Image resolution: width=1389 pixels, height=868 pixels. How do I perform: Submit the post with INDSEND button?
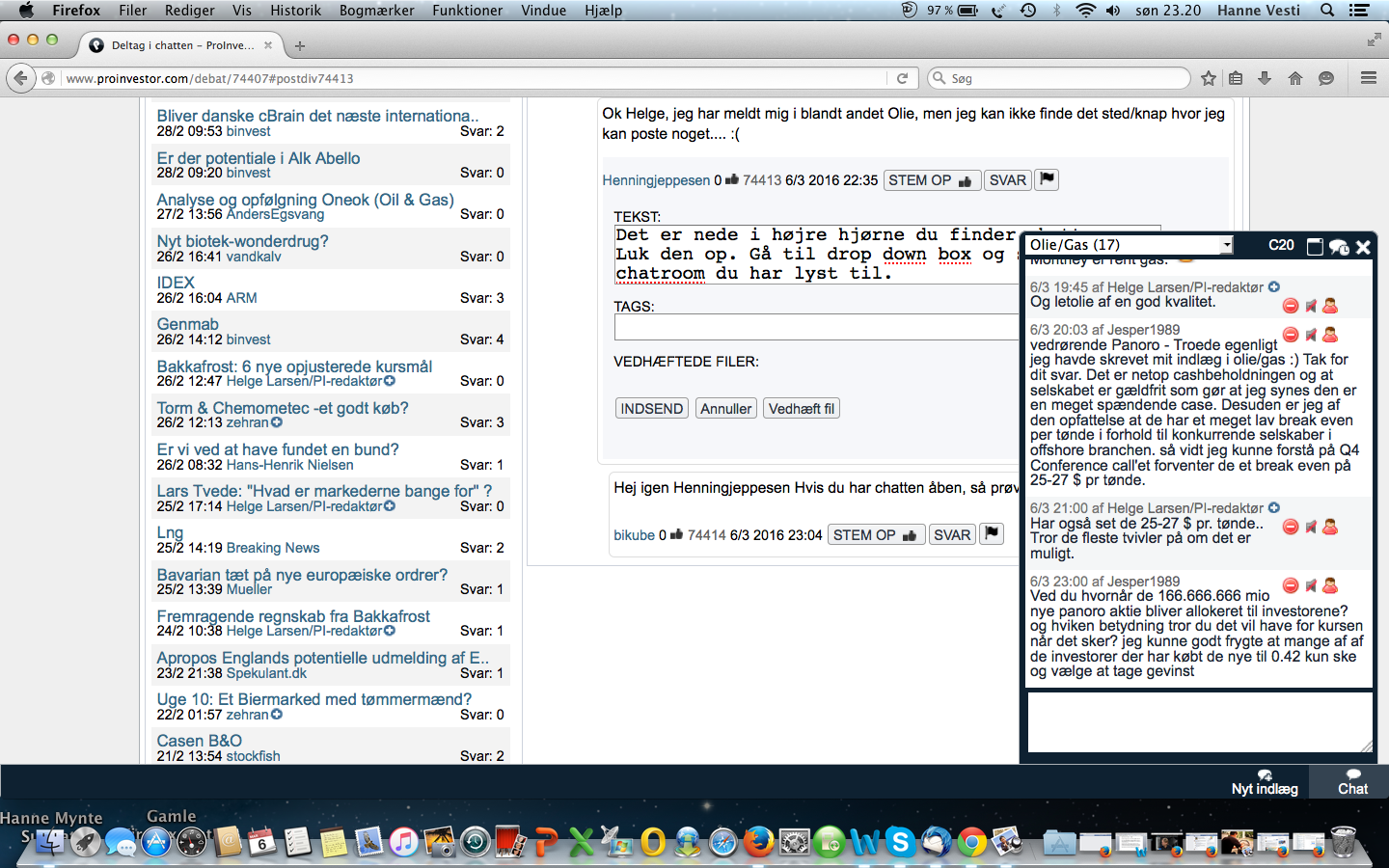[652, 409]
